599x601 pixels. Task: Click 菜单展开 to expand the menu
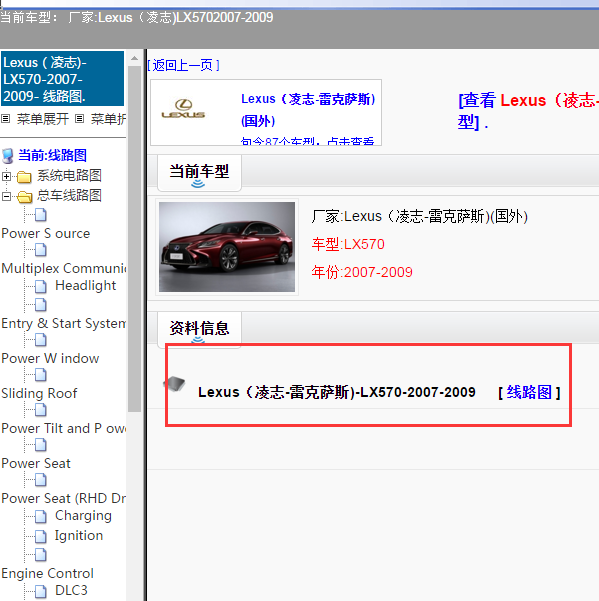pos(43,119)
